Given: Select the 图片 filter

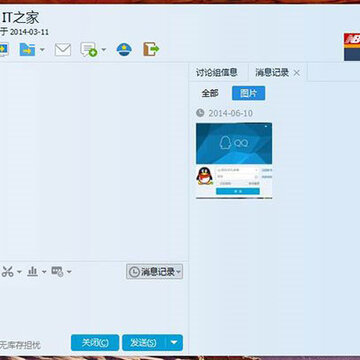Looking at the screenshot, I should [x=249, y=93].
